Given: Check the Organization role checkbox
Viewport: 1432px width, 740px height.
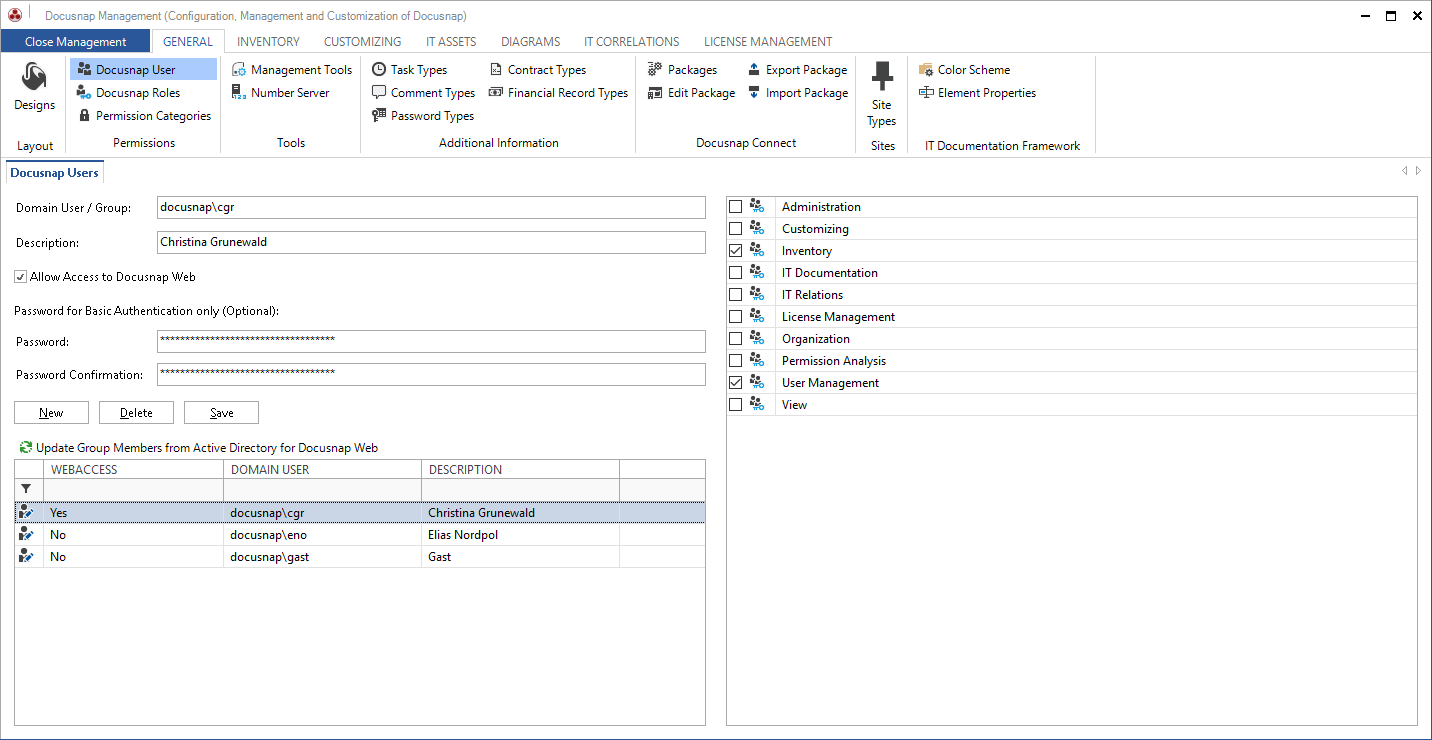Looking at the screenshot, I should (736, 339).
